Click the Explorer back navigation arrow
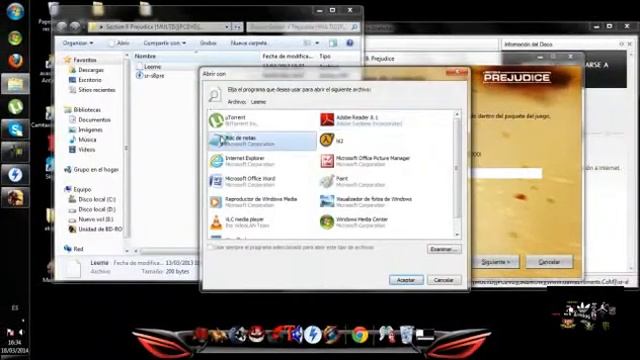 (x=62, y=27)
